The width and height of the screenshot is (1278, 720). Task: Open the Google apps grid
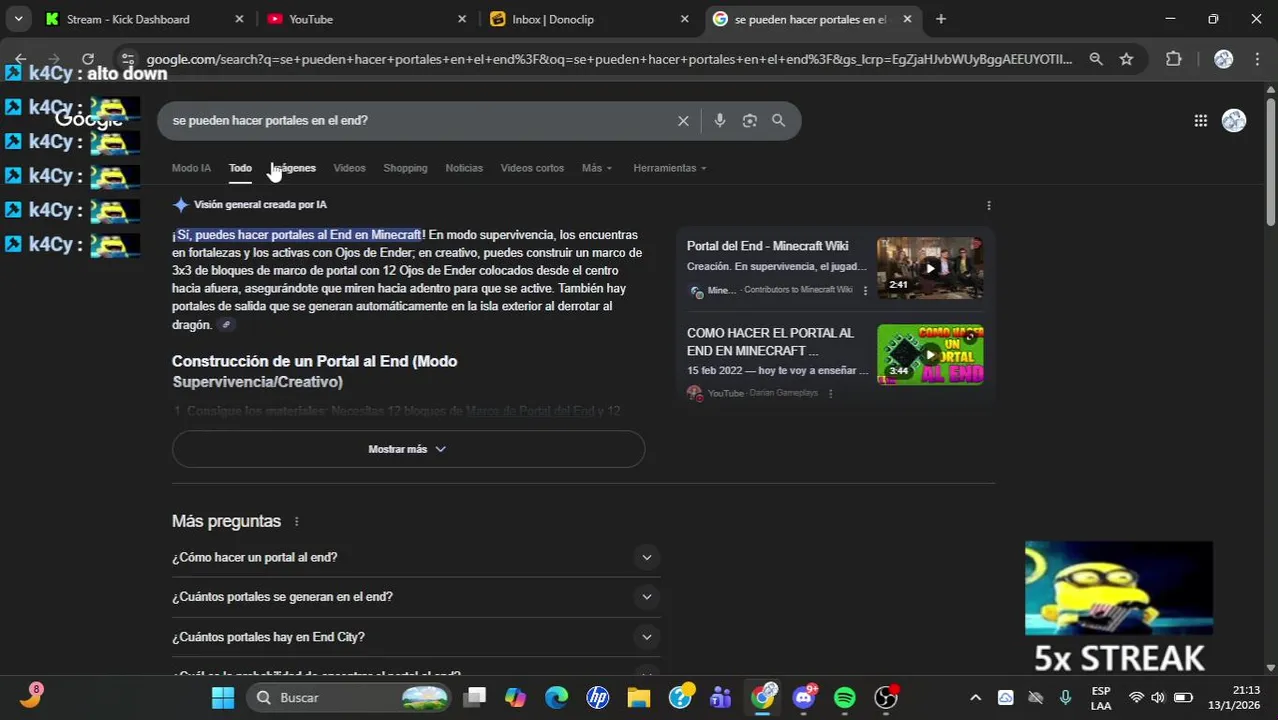tap(1200, 121)
